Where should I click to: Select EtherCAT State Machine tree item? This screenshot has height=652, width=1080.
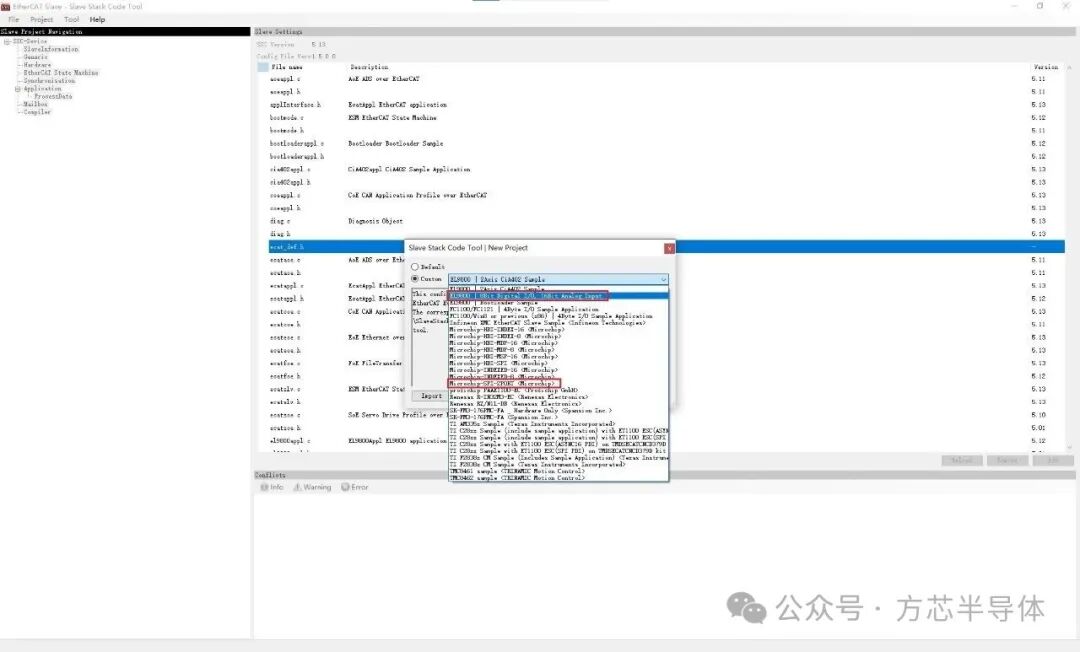pos(61,72)
